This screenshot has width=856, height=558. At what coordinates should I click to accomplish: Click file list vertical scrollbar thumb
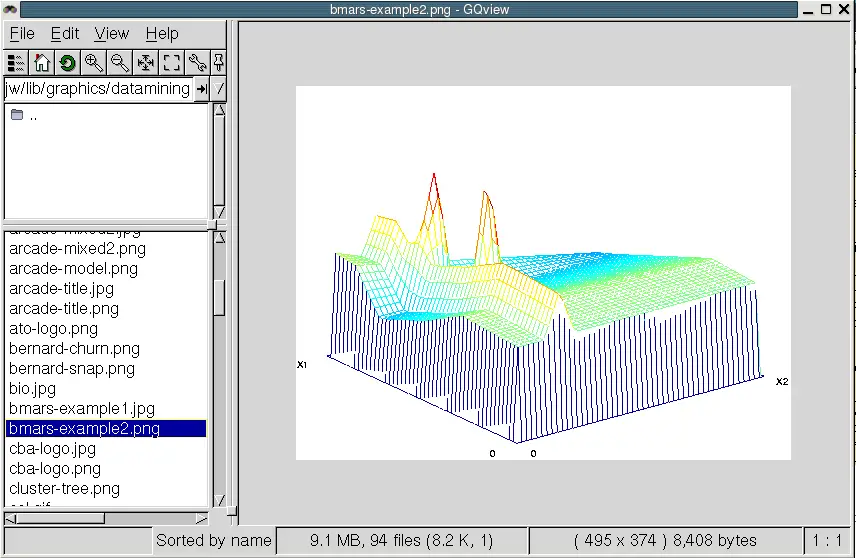[219, 298]
